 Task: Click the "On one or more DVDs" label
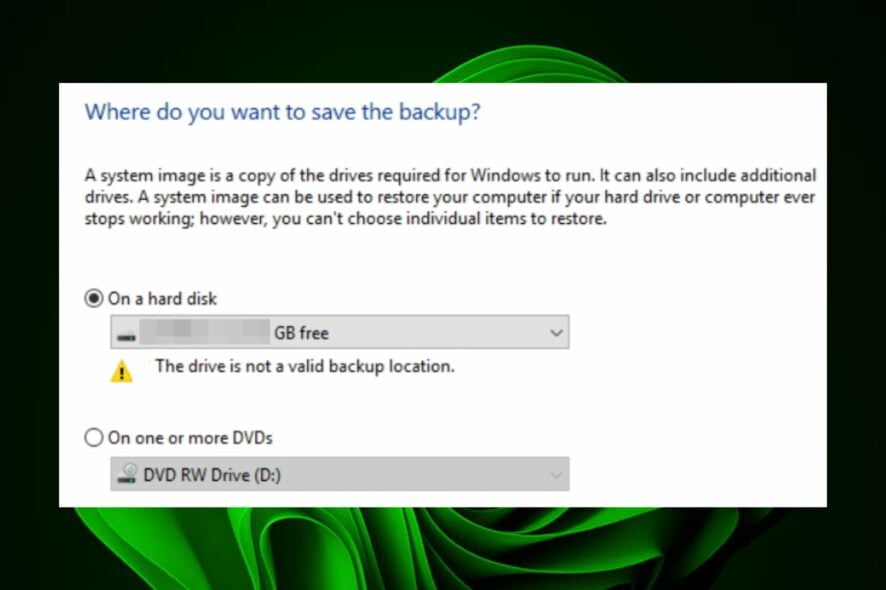(190, 438)
